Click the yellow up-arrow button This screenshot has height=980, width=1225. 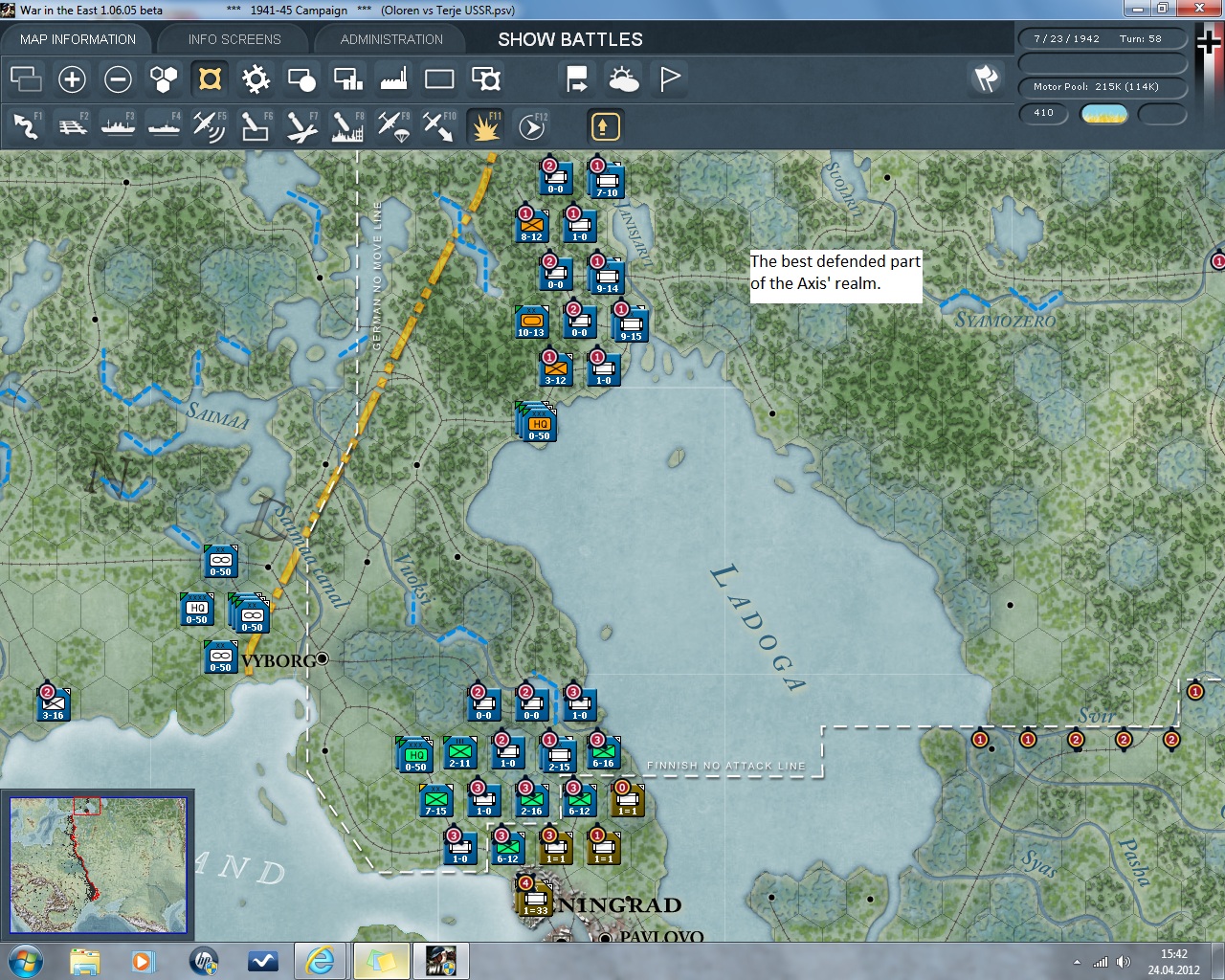tap(605, 126)
